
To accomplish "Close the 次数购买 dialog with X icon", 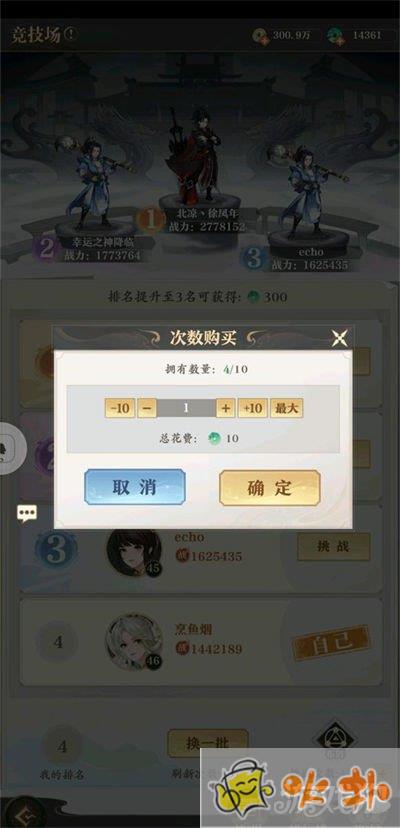I will coord(339,337).
